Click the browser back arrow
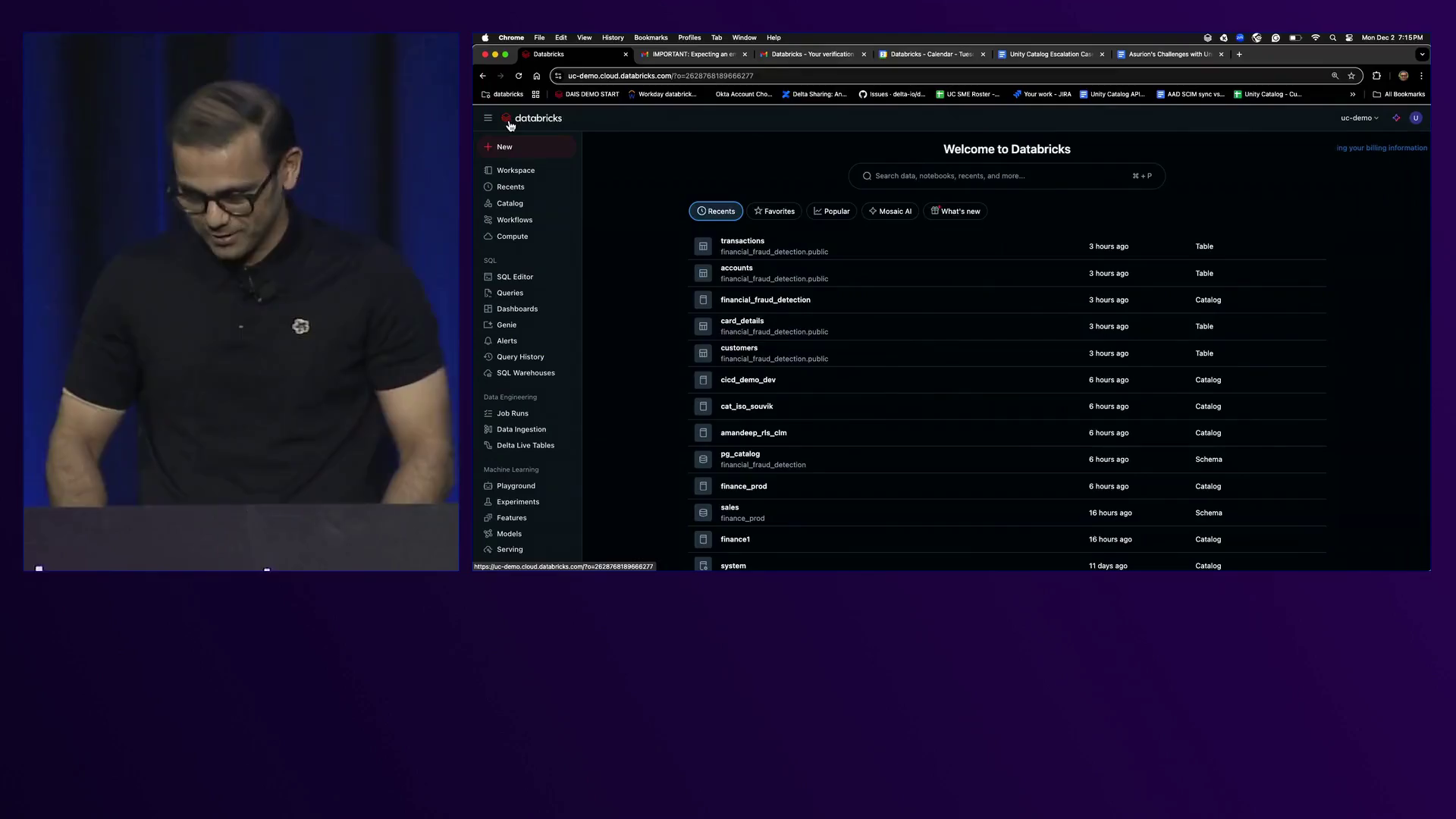This screenshot has width=1456, height=819. (482, 76)
